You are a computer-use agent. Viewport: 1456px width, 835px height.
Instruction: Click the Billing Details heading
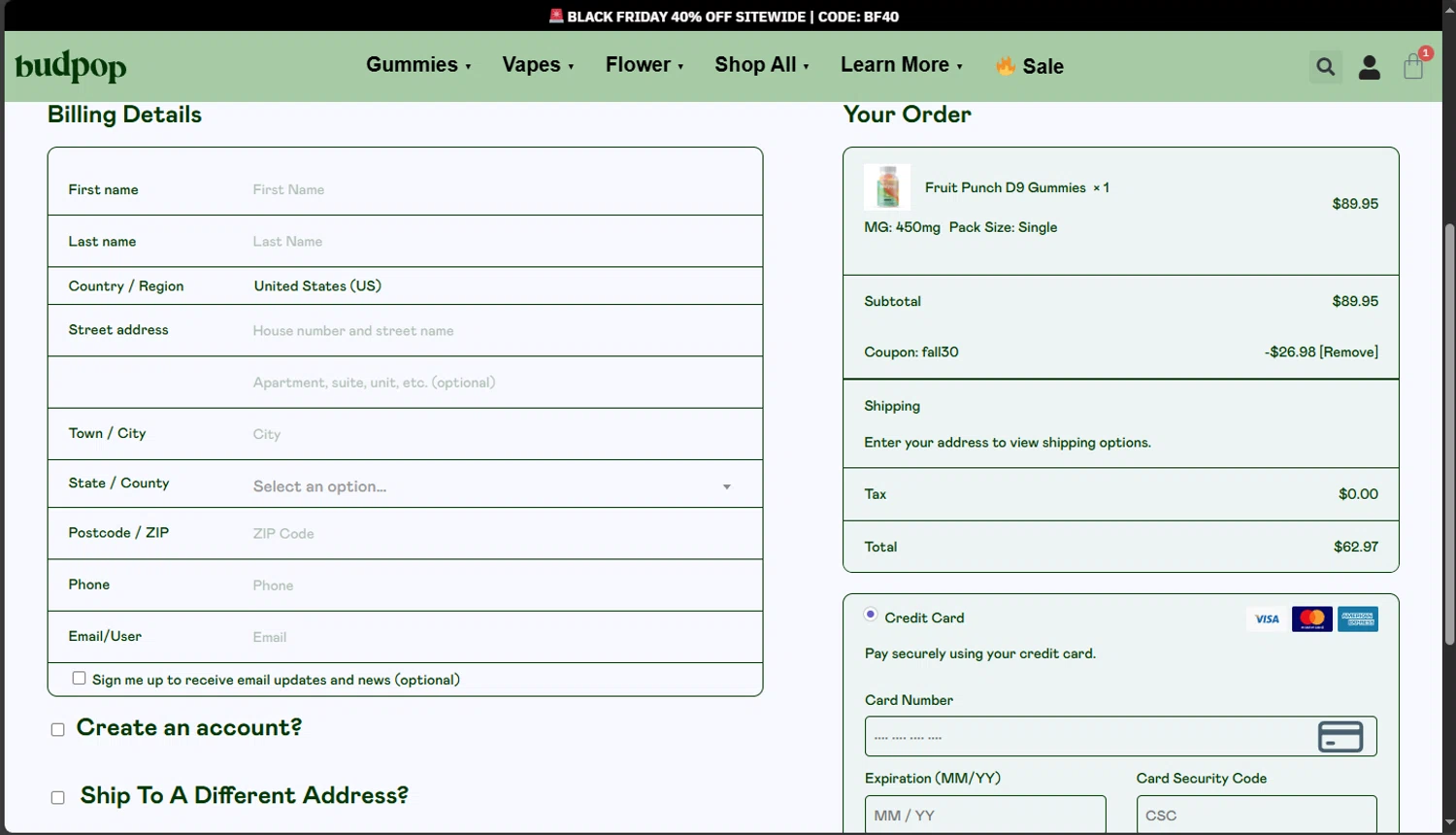coord(124,115)
